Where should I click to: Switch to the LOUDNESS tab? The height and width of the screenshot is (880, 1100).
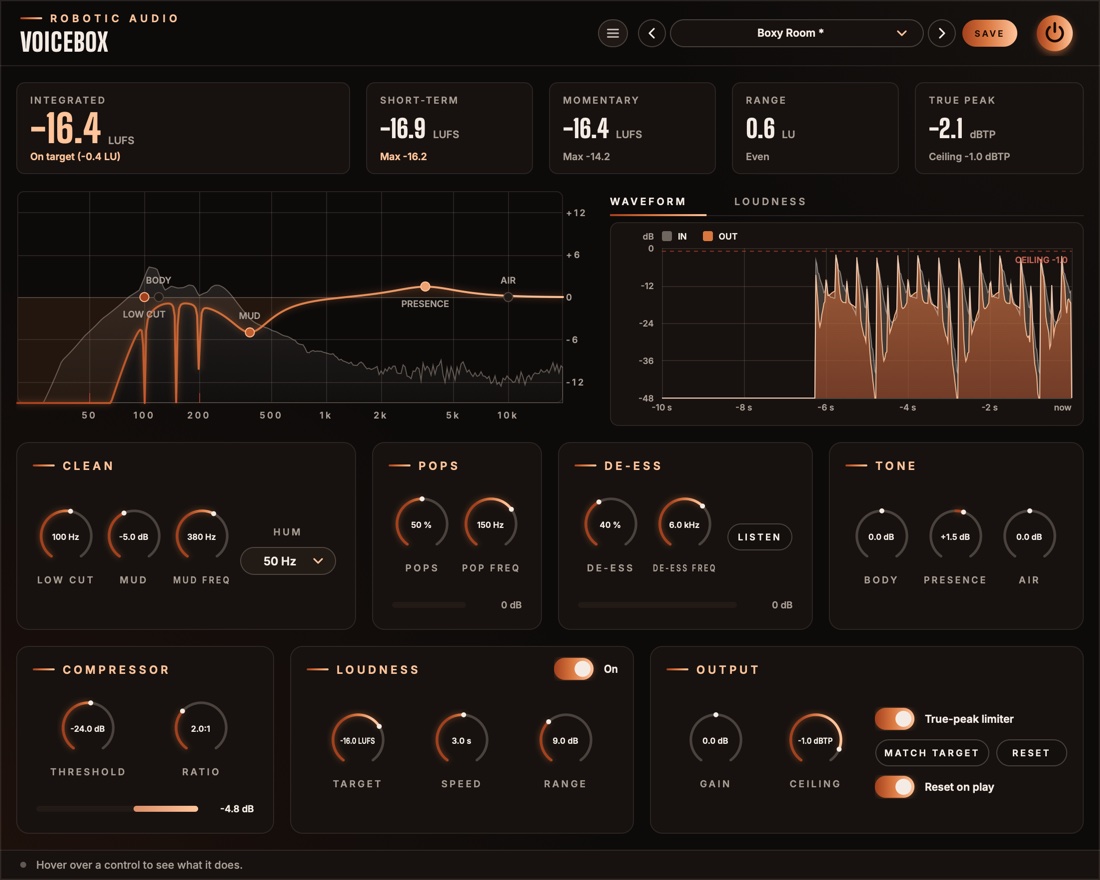tap(770, 201)
